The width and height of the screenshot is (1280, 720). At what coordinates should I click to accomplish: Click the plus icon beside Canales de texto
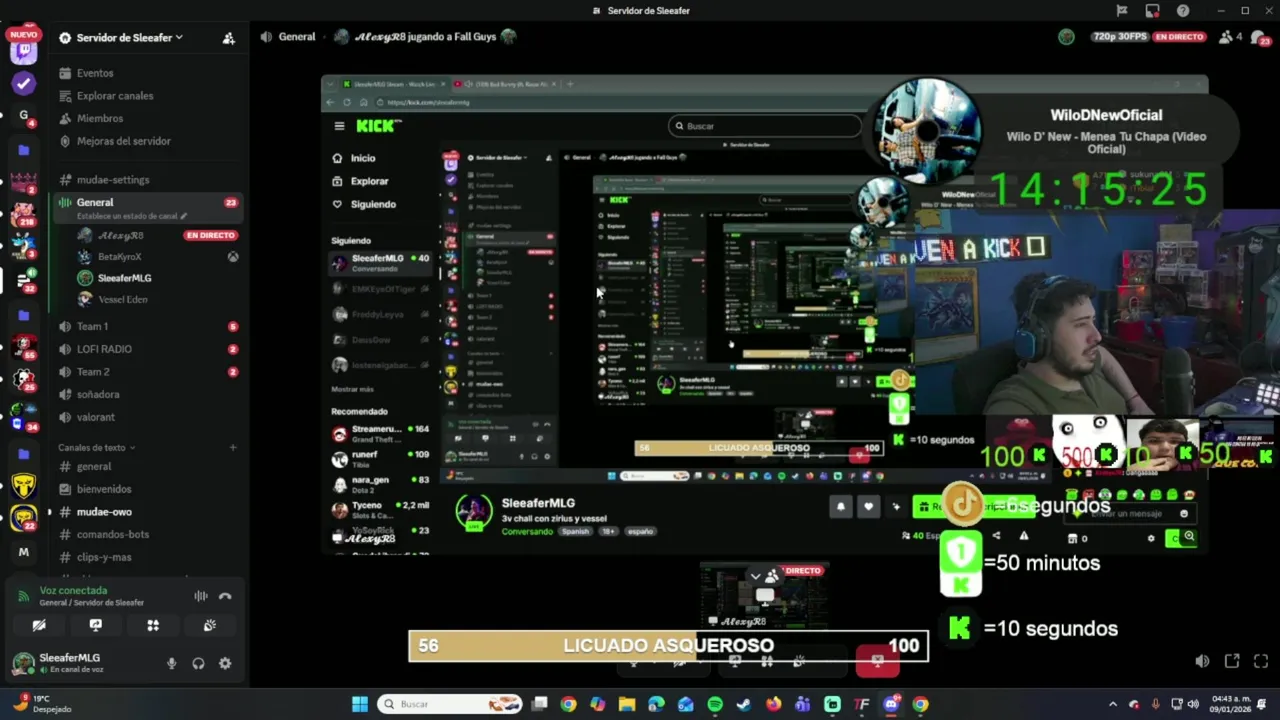click(233, 448)
